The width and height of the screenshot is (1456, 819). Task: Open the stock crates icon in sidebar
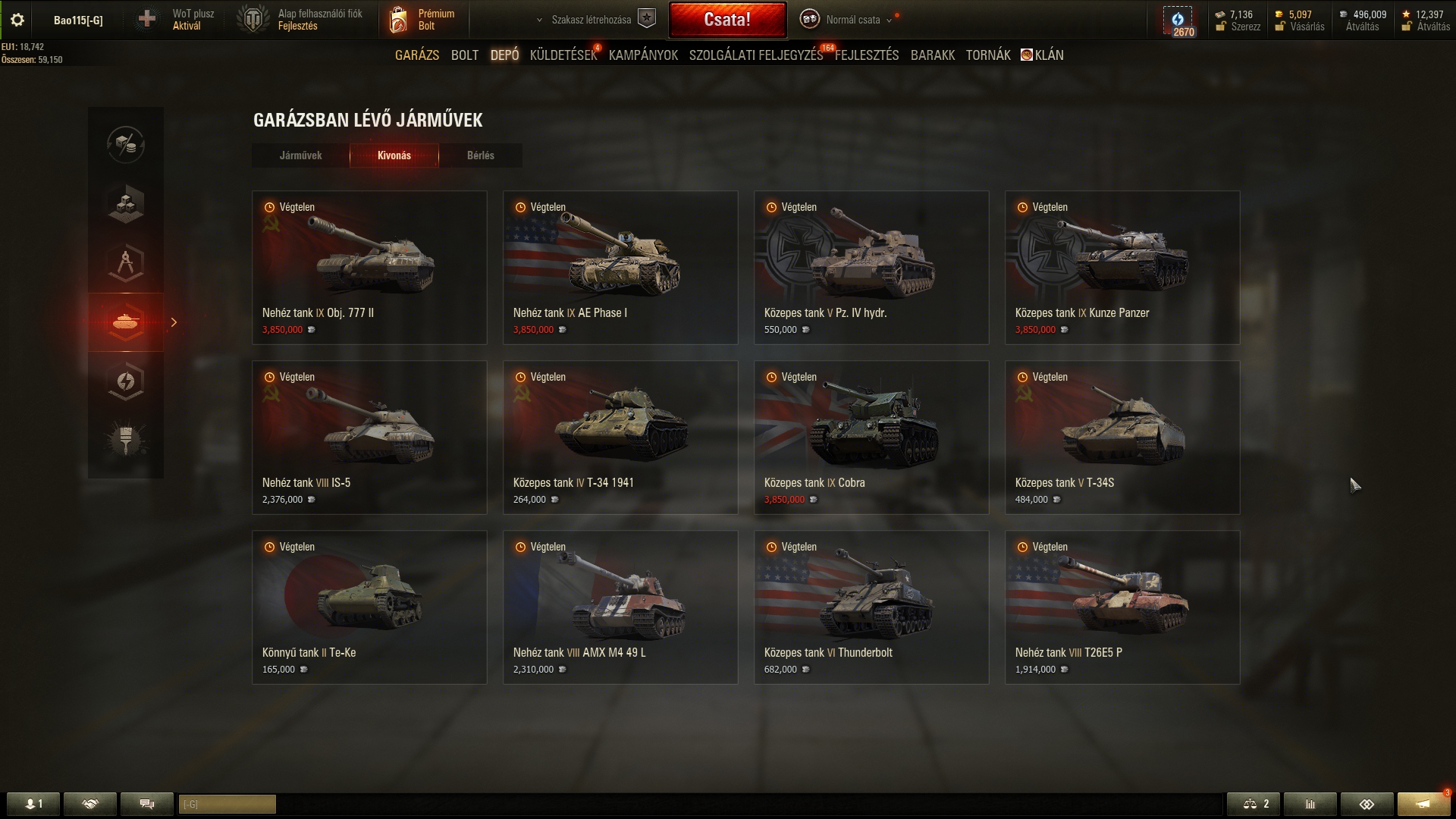point(126,203)
